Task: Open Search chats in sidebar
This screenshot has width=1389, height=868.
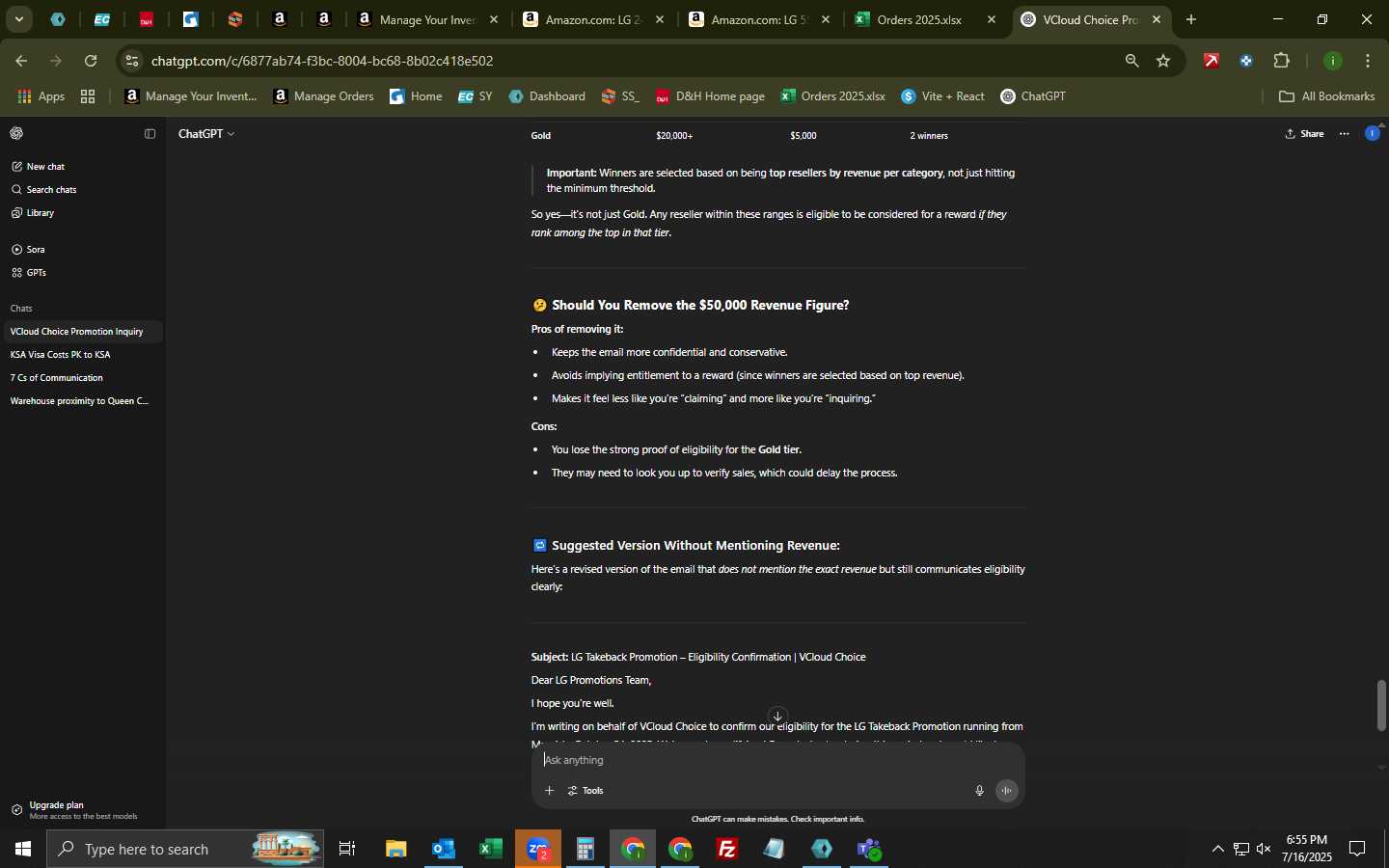Action: [44, 190]
